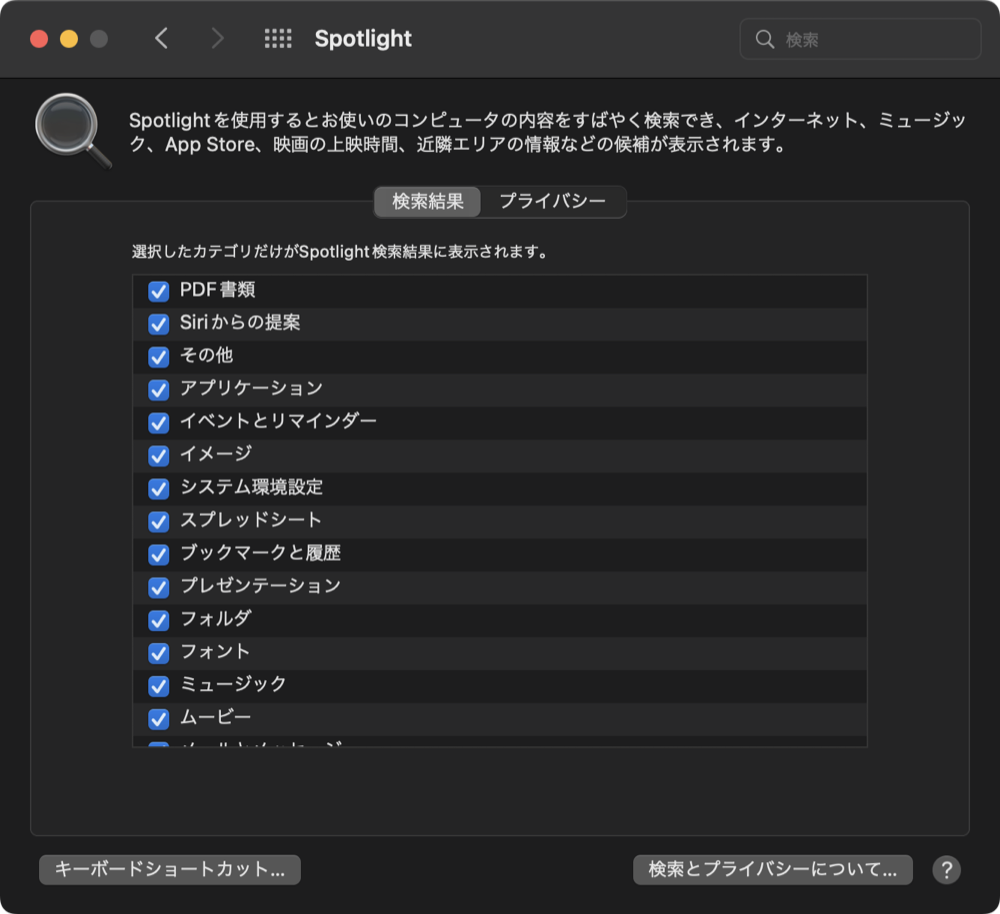Select the ムービー row label
This screenshot has height=914, width=1000.
[x=216, y=717]
